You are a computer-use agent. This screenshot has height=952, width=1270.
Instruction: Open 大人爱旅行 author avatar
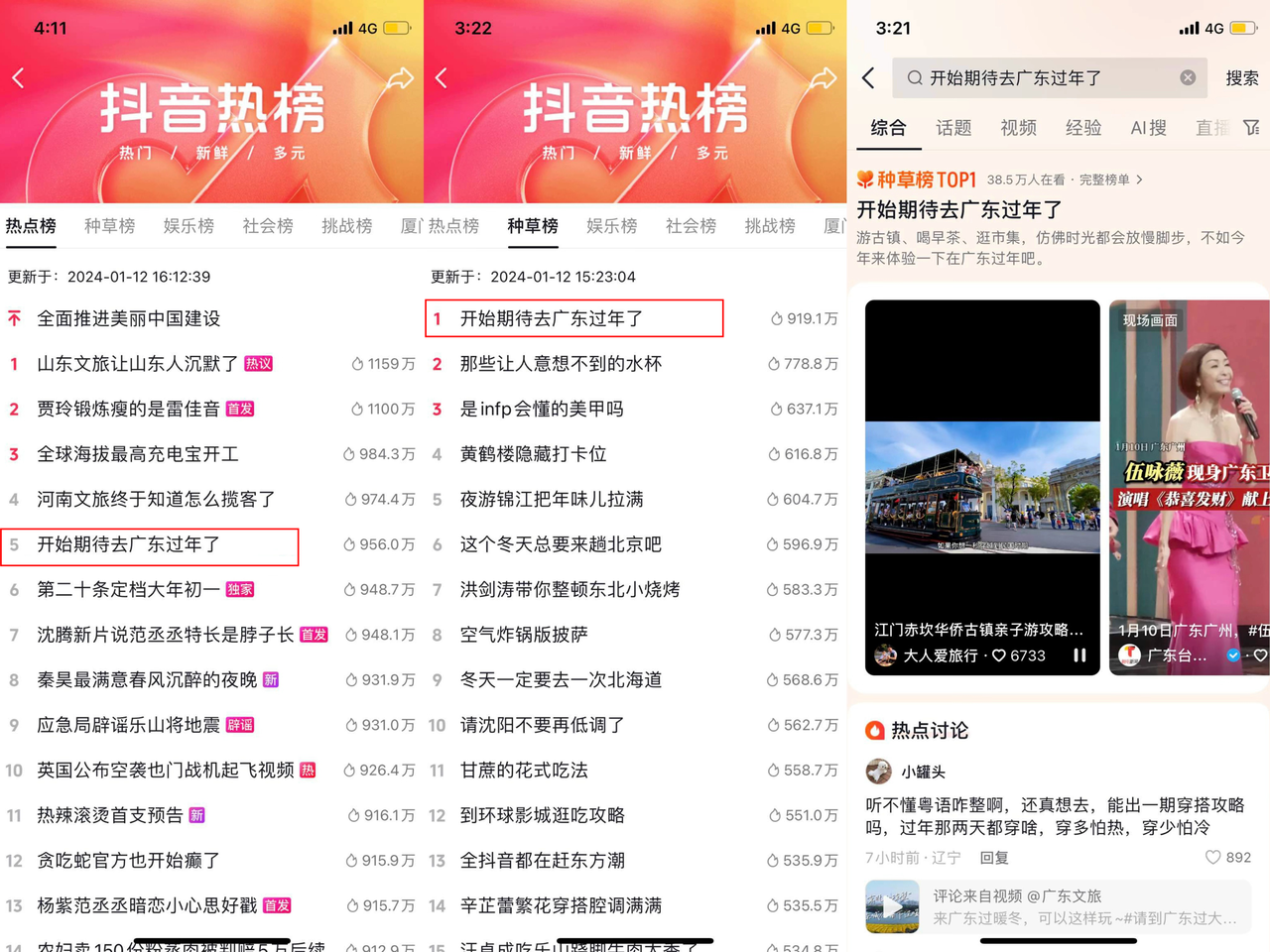point(885,655)
